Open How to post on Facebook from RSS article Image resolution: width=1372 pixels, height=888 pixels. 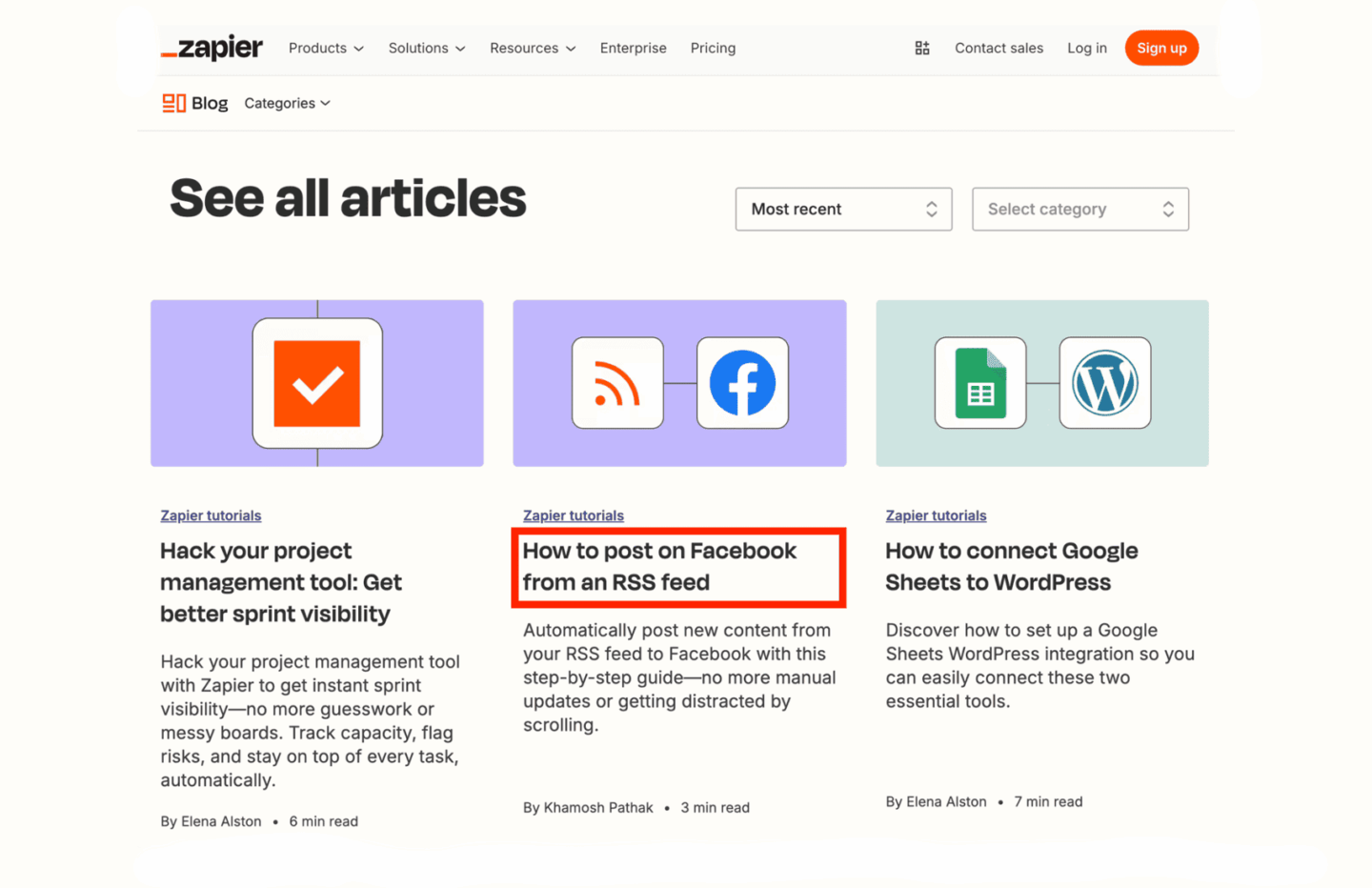tap(659, 566)
